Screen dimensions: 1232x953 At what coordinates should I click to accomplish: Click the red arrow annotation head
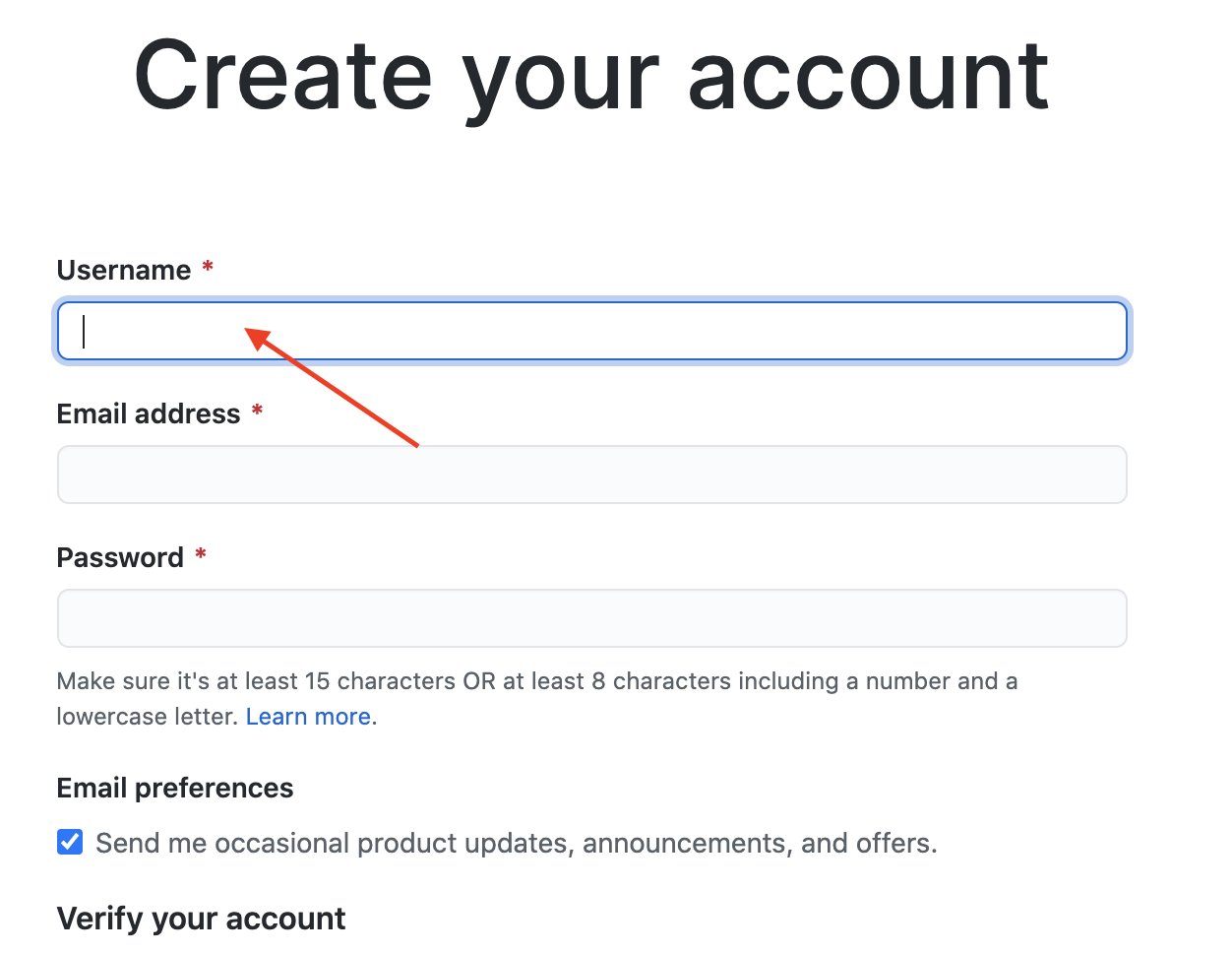258,339
